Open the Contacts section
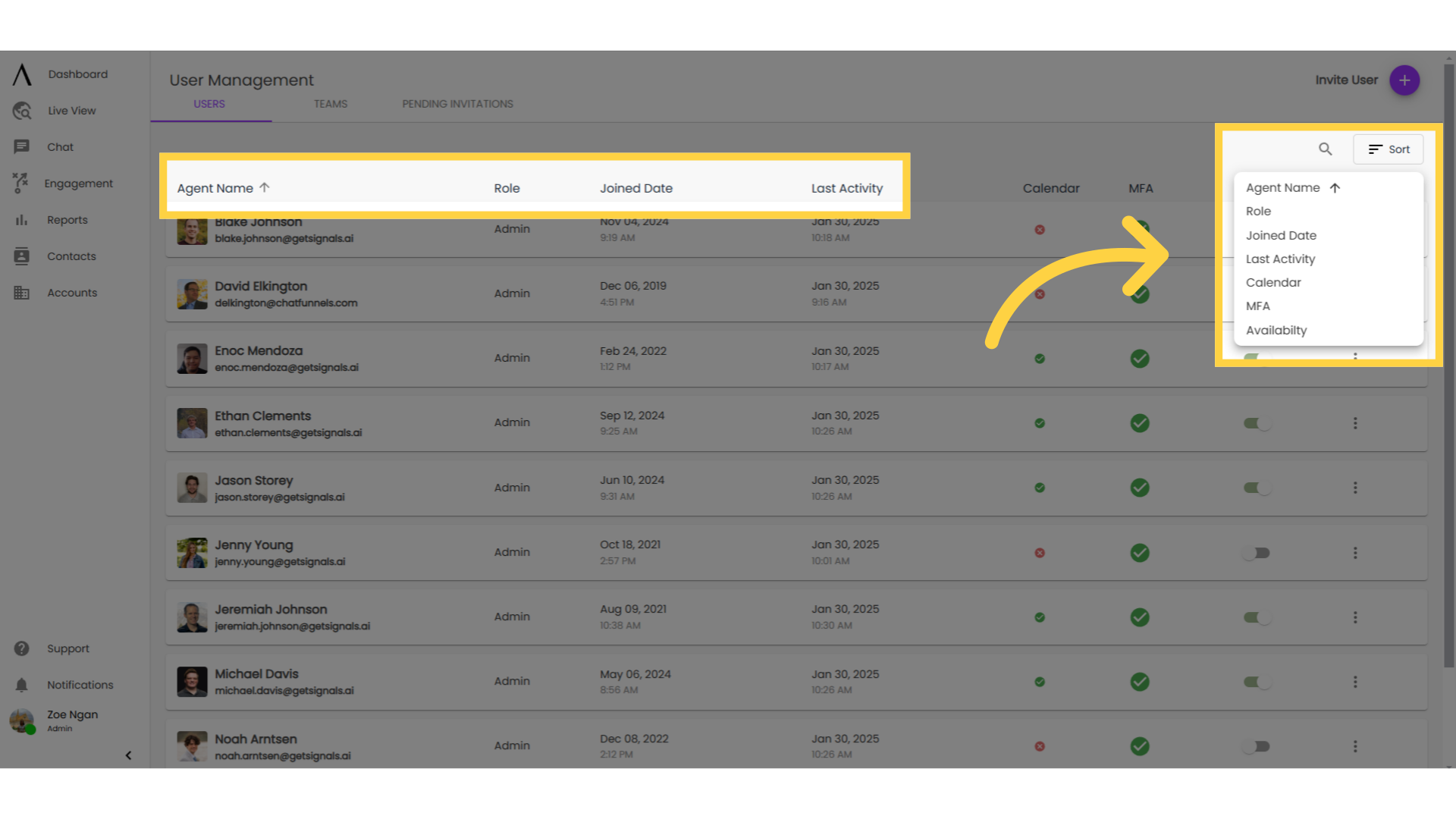1456x819 pixels. coord(21,256)
